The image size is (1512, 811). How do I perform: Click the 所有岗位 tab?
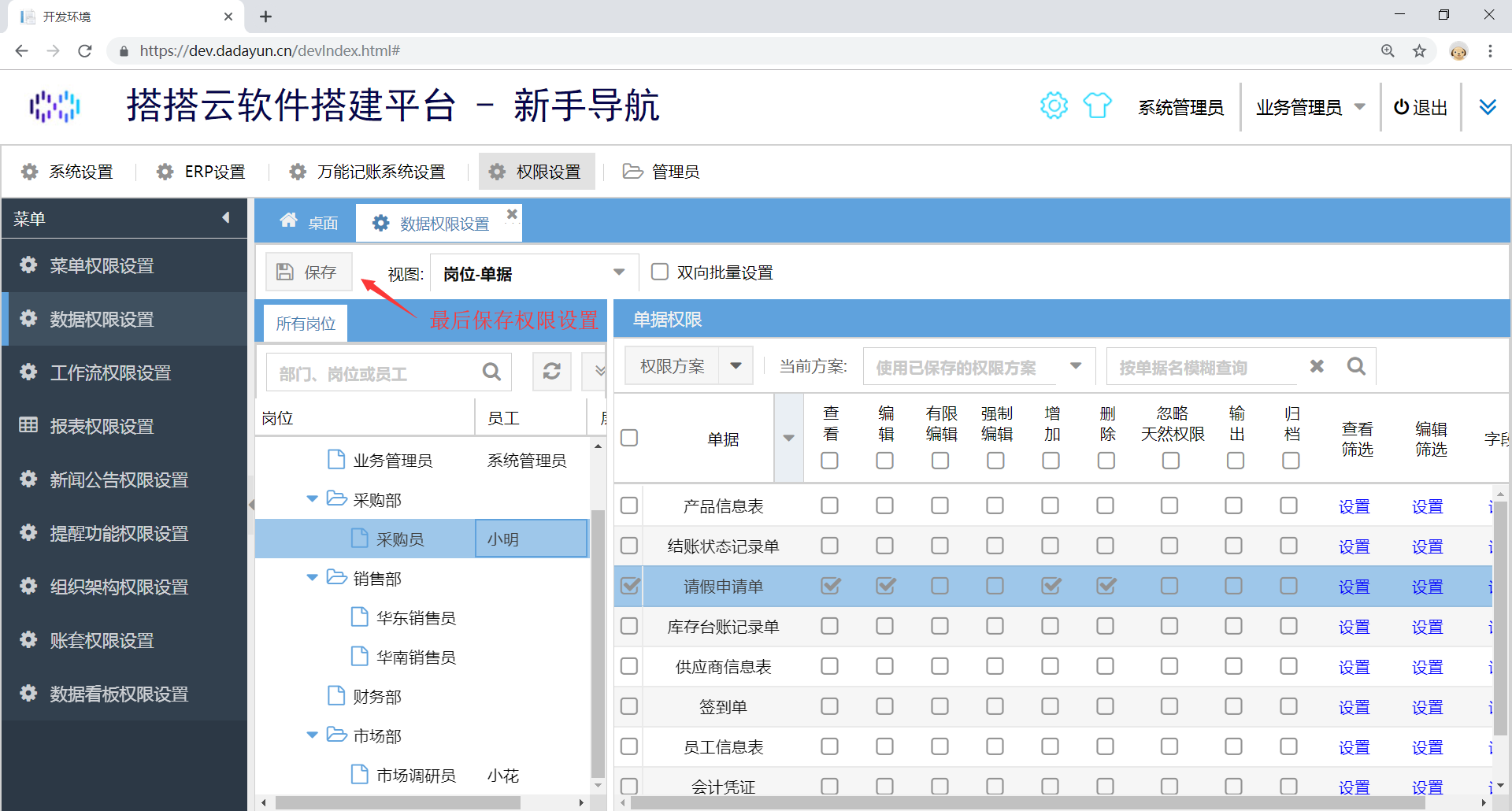[x=306, y=323]
